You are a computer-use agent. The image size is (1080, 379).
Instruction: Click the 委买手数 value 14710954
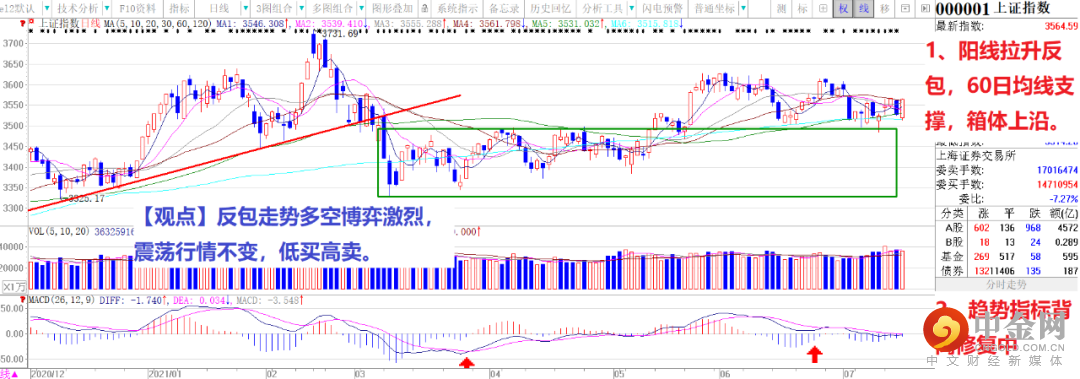coord(1057,186)
